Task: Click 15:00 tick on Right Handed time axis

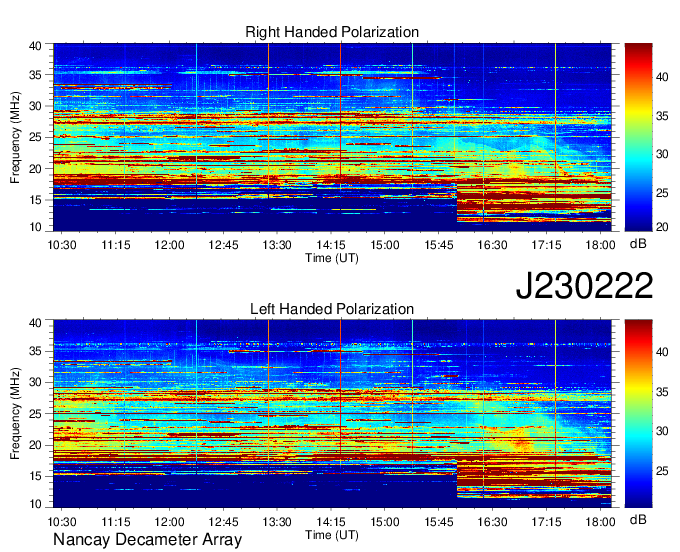Action: pos(385,245)
